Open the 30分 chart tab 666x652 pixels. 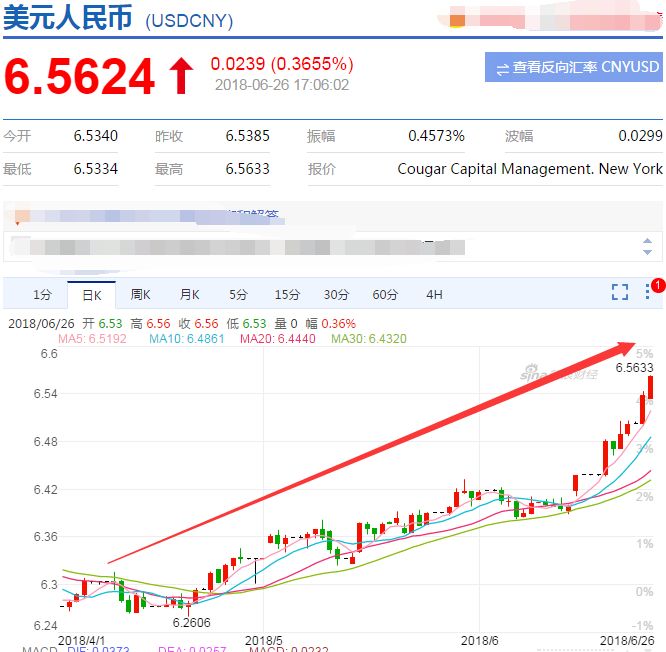click(336, 294)
